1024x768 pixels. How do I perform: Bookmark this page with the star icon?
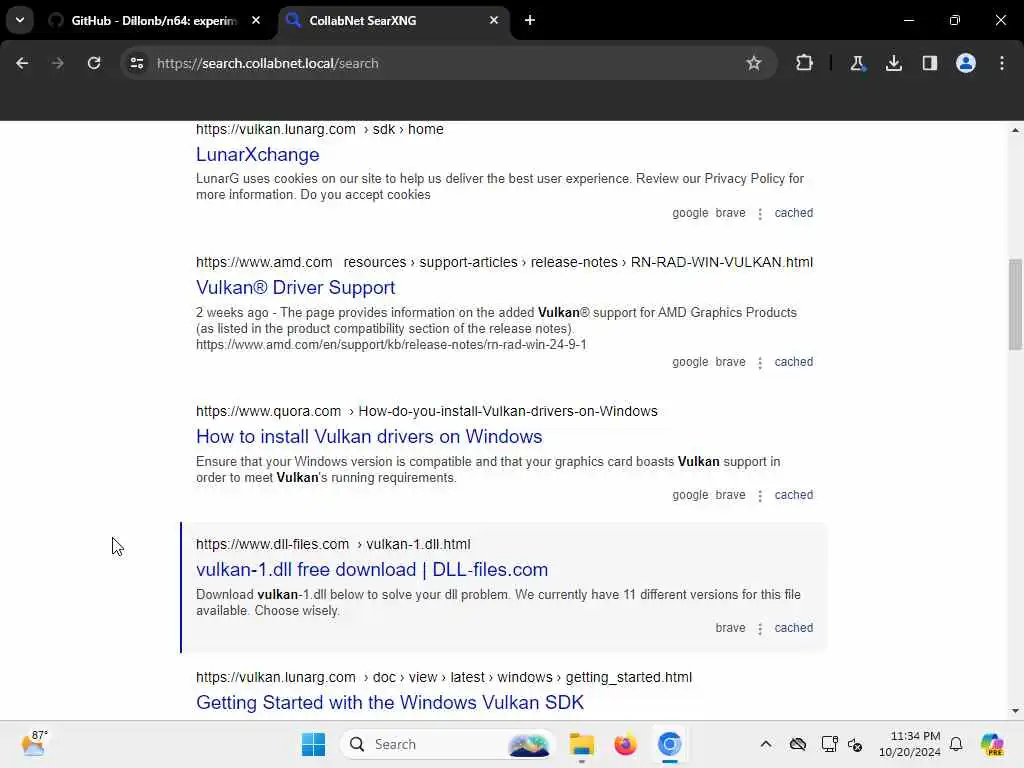(754, 63)
